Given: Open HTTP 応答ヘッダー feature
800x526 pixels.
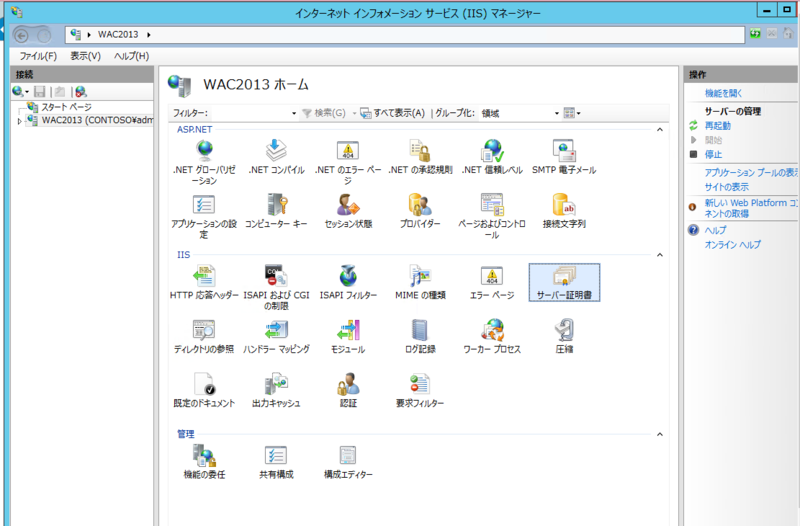Looking at the screenshot, I should (204, 282).
